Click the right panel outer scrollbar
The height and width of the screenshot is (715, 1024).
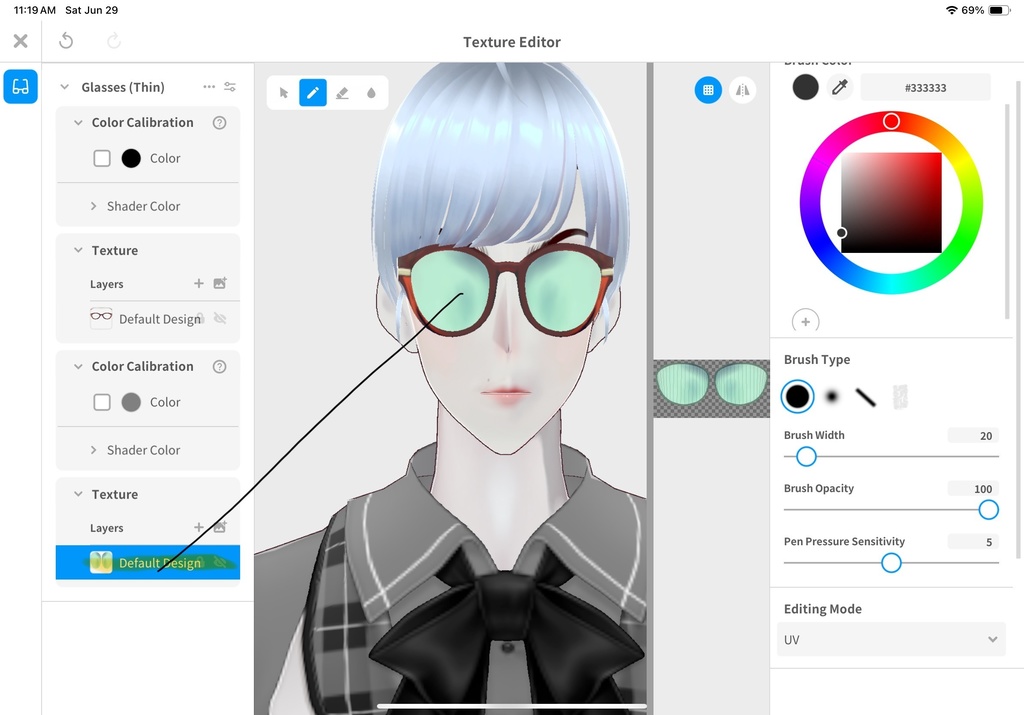click(1017, 320)
